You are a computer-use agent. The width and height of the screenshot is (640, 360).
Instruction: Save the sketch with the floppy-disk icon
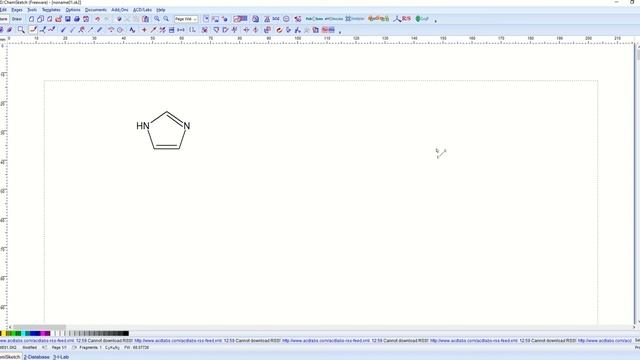coord(68,19)
